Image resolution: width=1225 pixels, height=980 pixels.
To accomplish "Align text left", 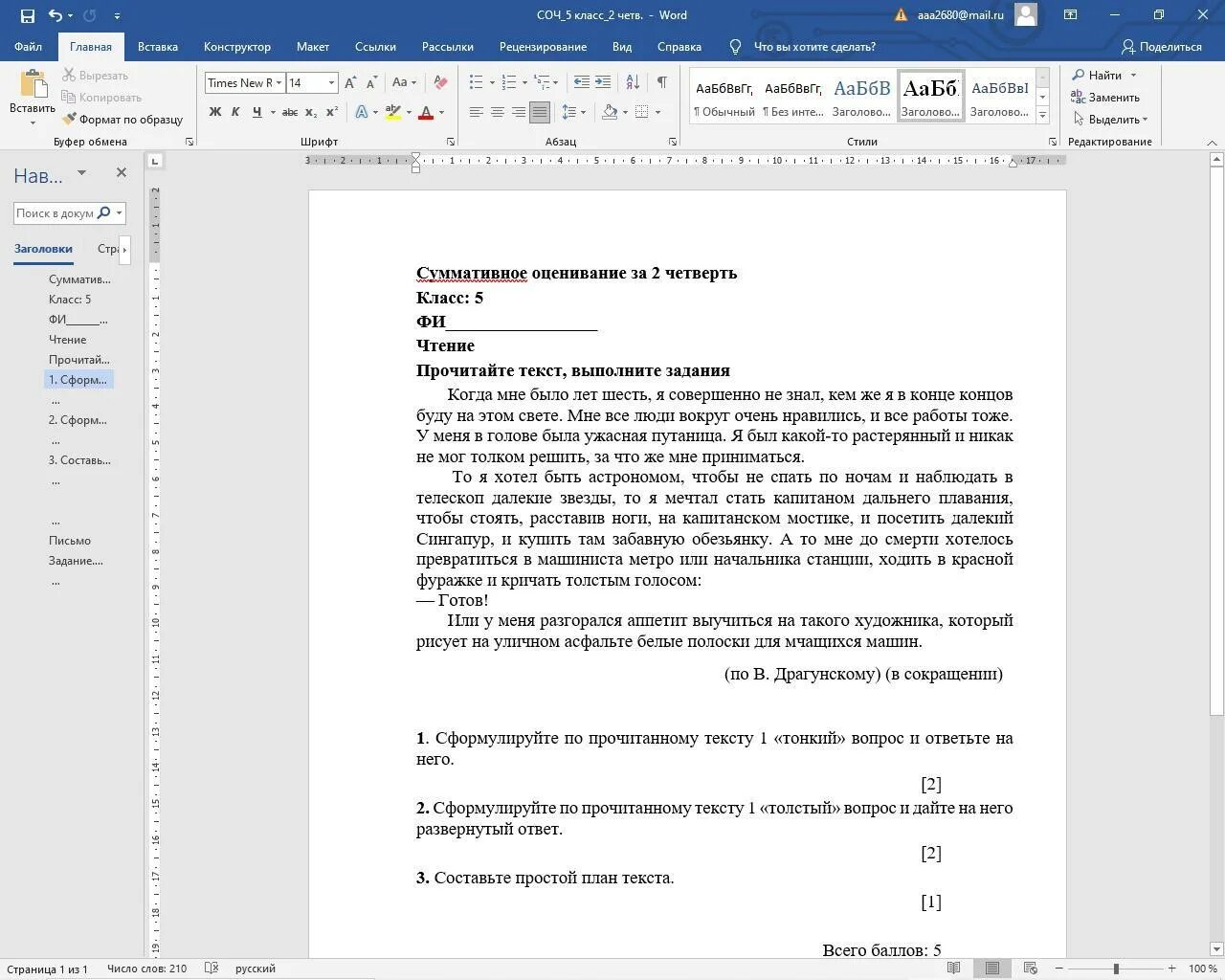I will (476, 112).
